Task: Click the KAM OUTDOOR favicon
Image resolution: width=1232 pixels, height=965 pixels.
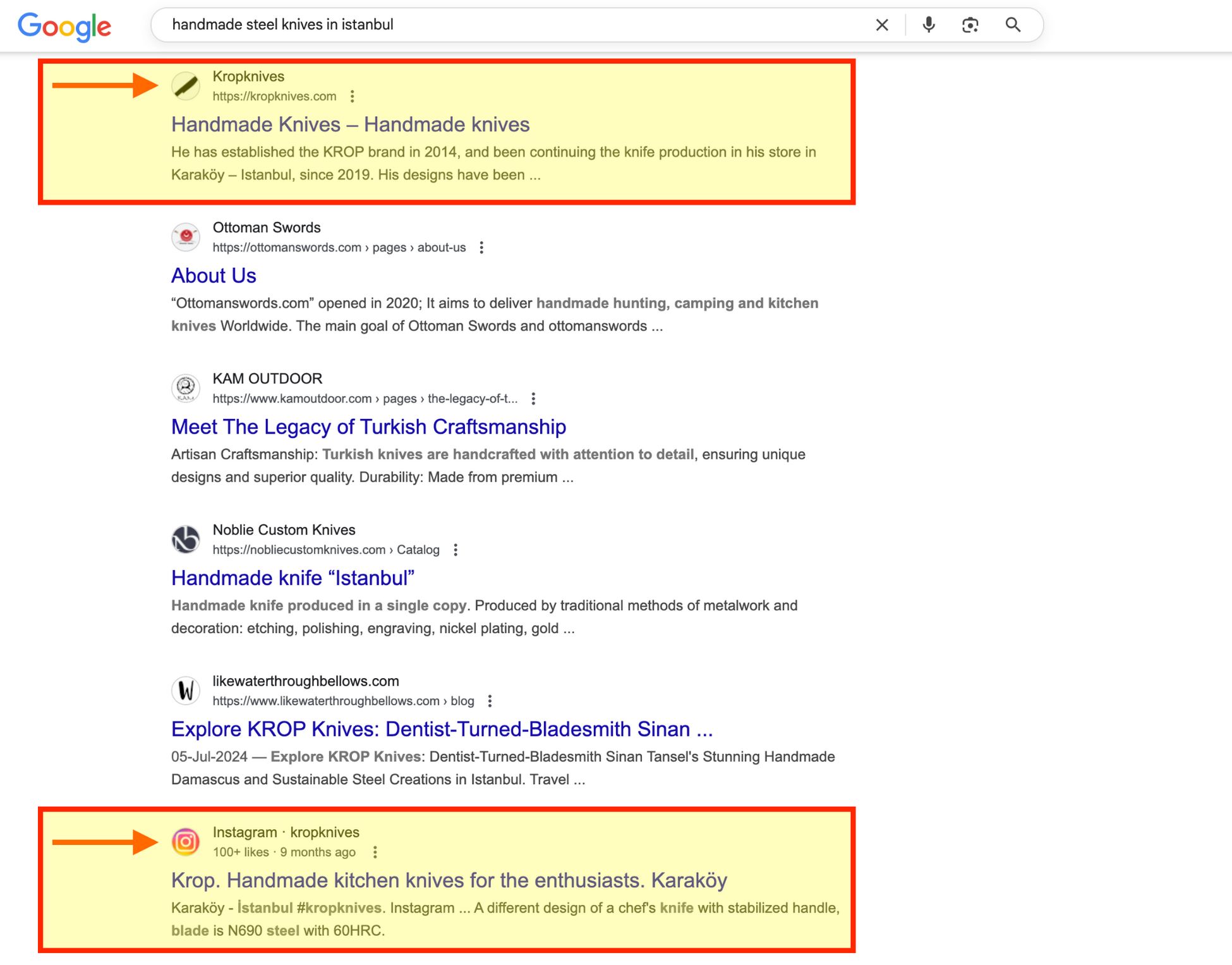Action: coord(185,388)
